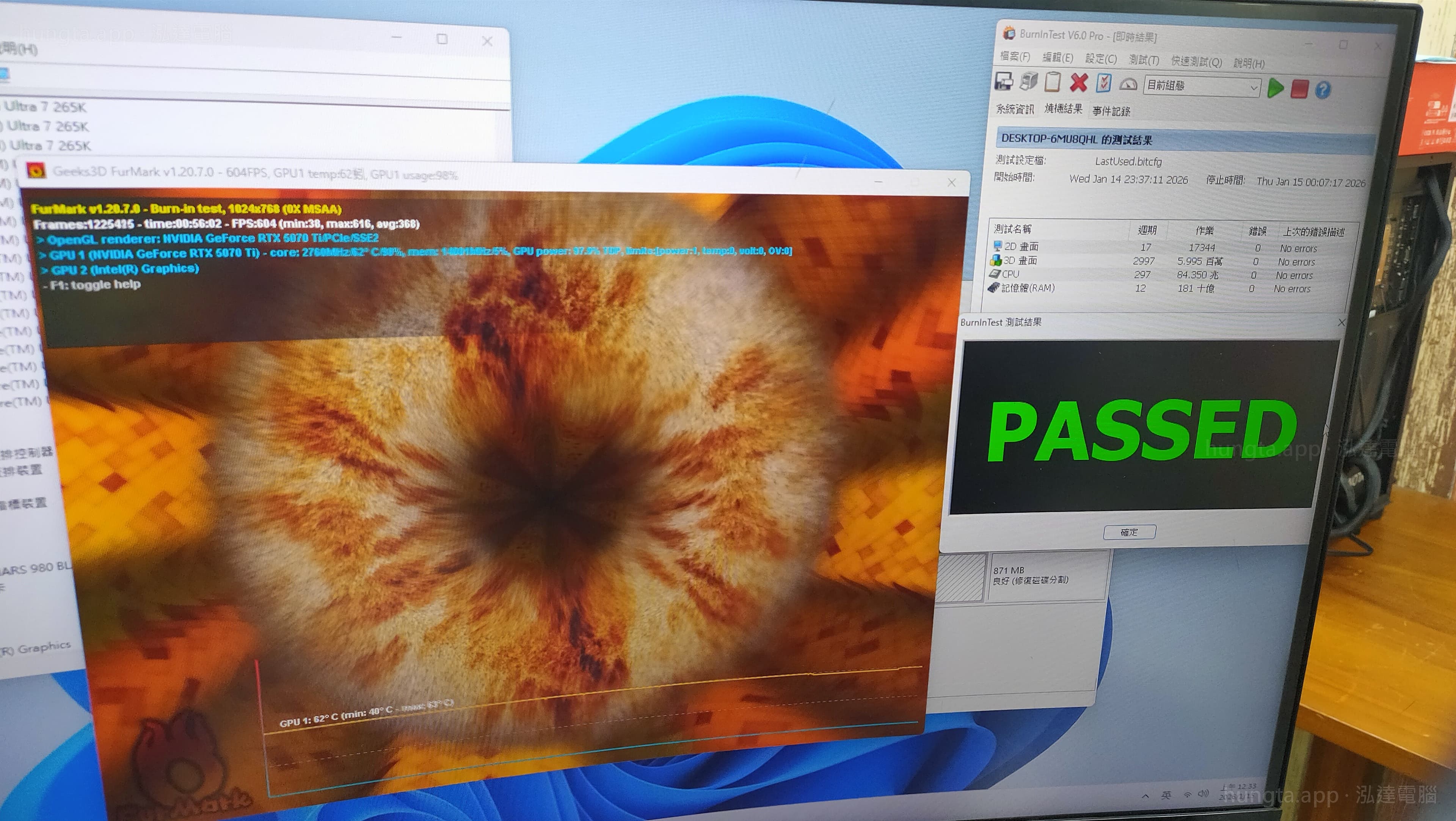Stop tests with the red square icon
The width and height of the screenshot is (1456, 821).
tap(1300, 89)
